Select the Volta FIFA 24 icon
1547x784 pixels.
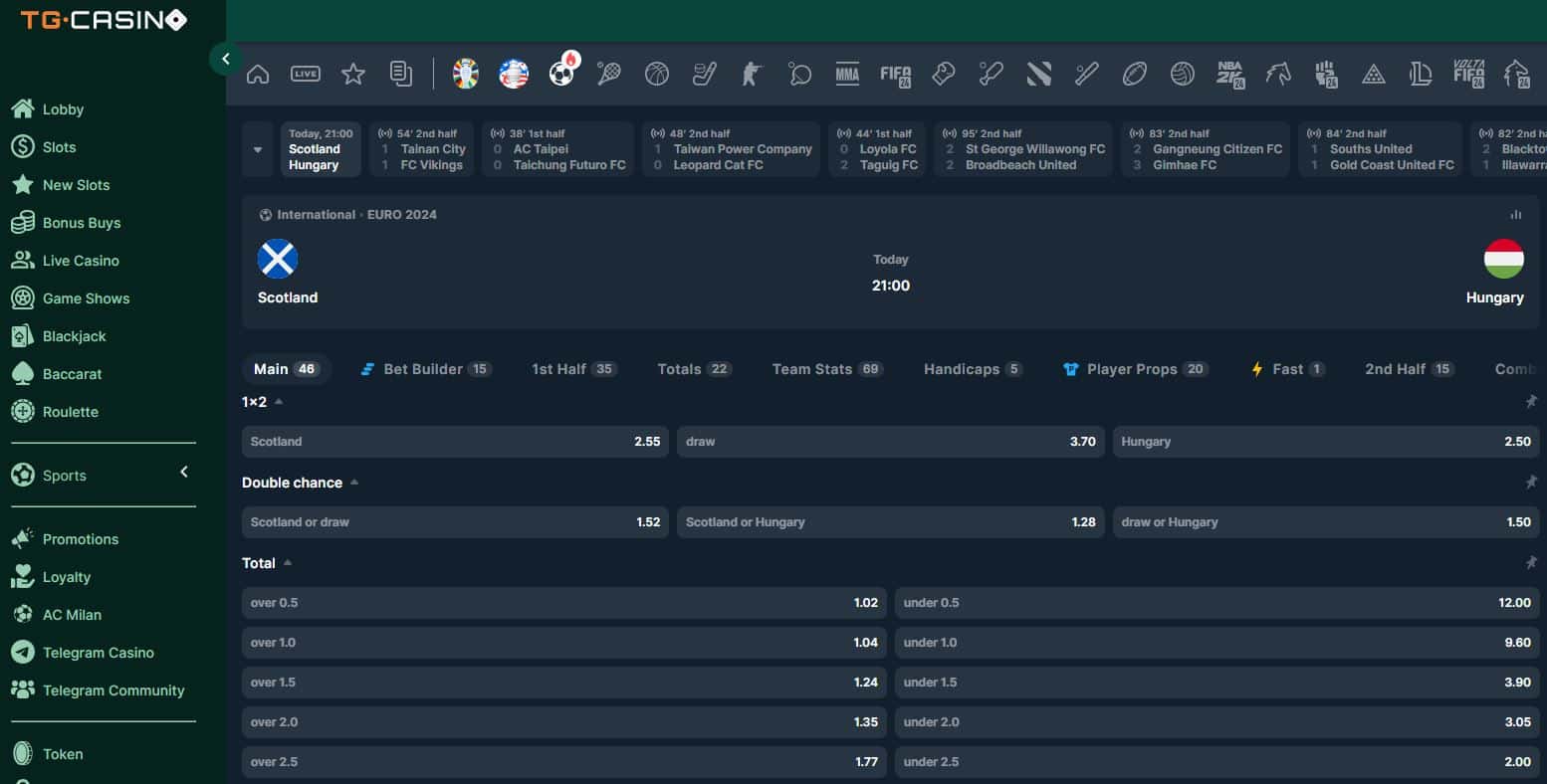coord(1469,75)
